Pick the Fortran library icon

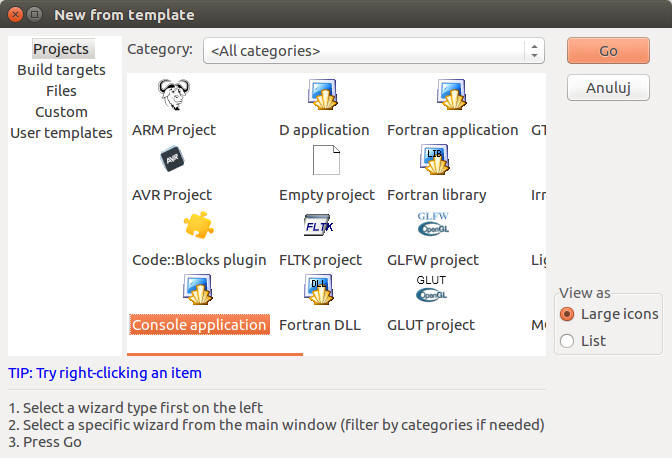tap(436, 161)
